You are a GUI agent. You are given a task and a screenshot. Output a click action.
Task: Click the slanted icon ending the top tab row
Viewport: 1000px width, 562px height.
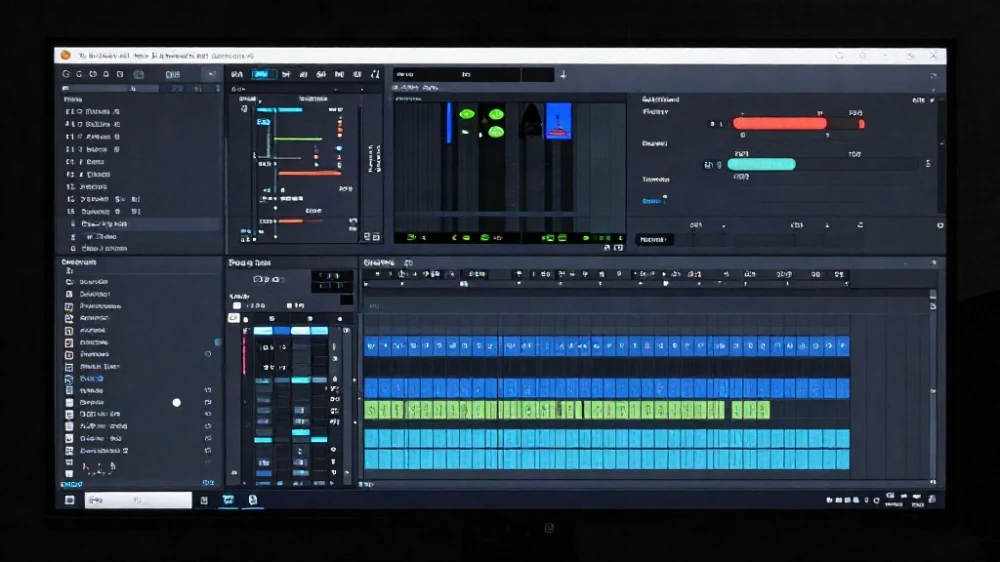click(x=375, y=75)
